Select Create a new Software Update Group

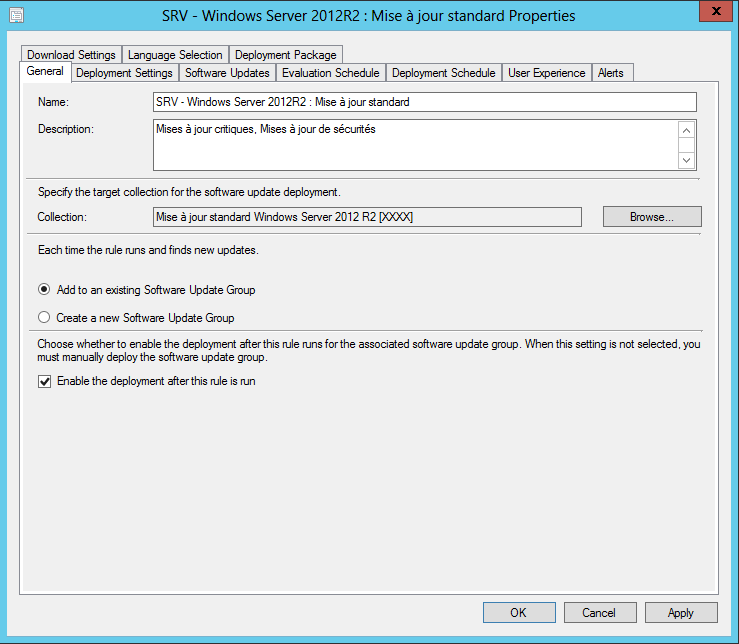pyautogui.click(x=44, y=317)
